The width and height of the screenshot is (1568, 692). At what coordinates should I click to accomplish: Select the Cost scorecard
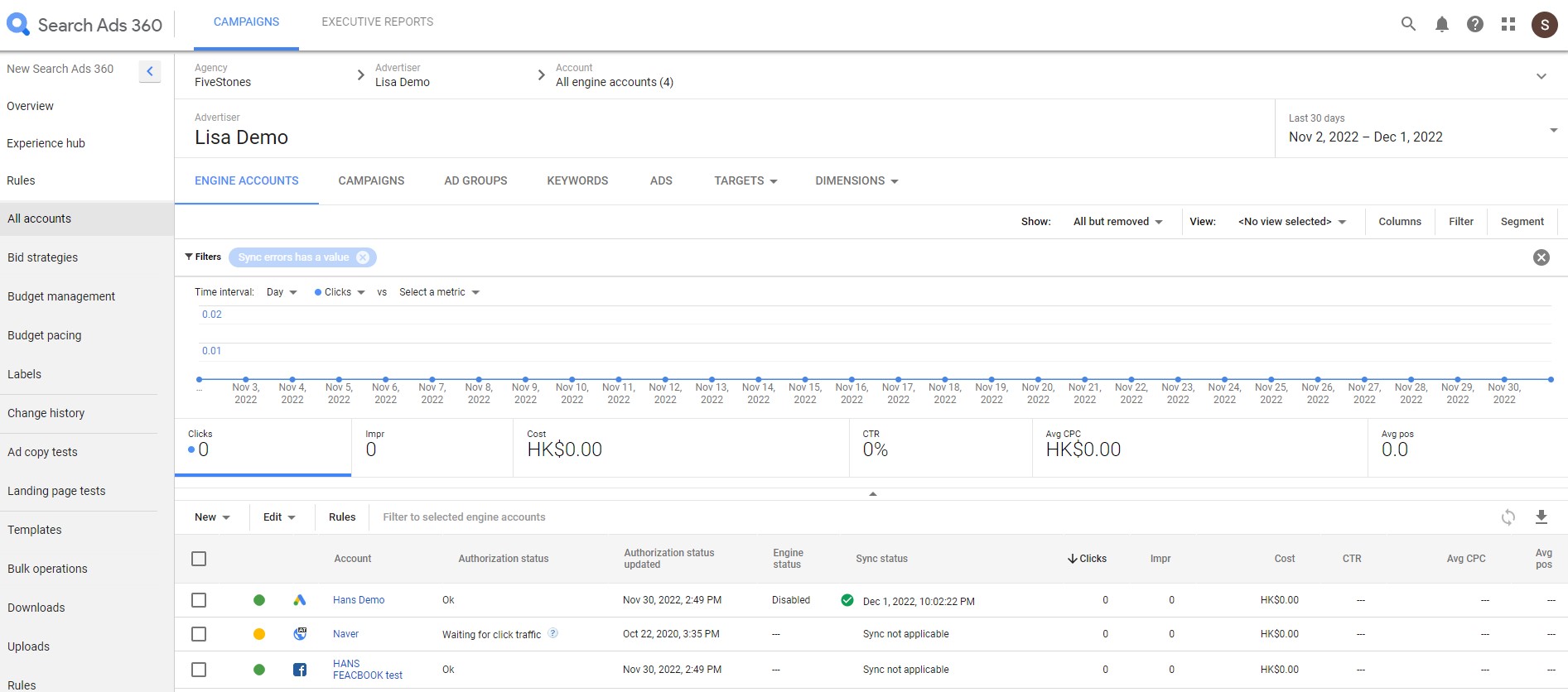(681, 447)
